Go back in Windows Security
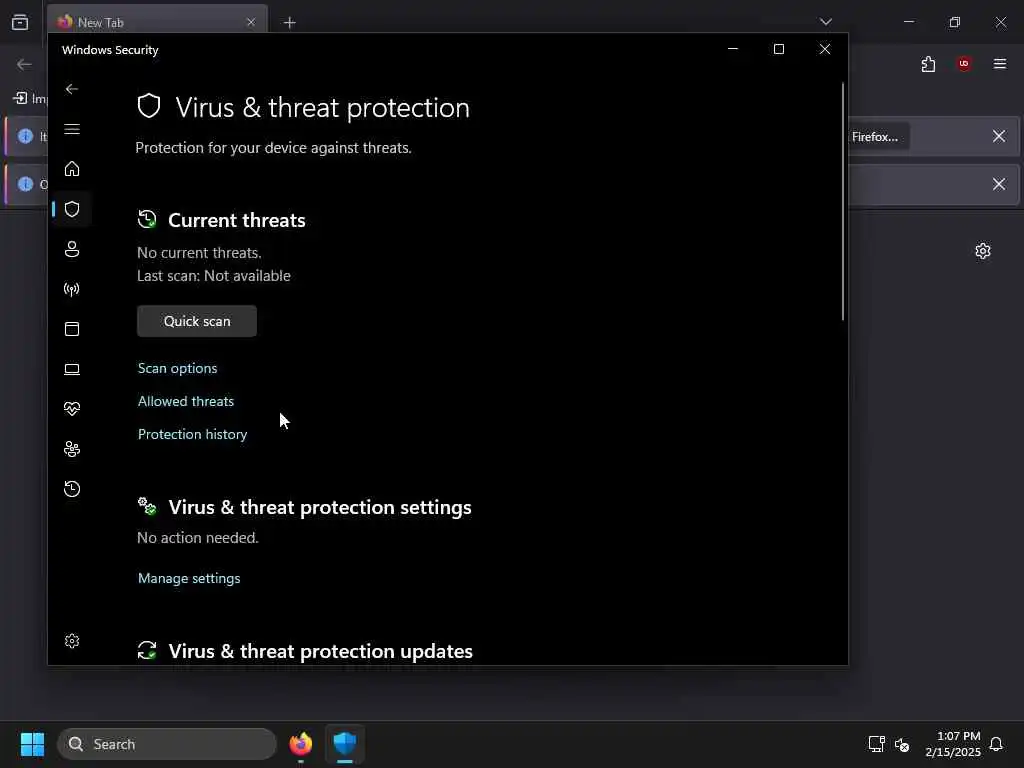This screenshot has width=1024, height=768. (x=72, y=89)
